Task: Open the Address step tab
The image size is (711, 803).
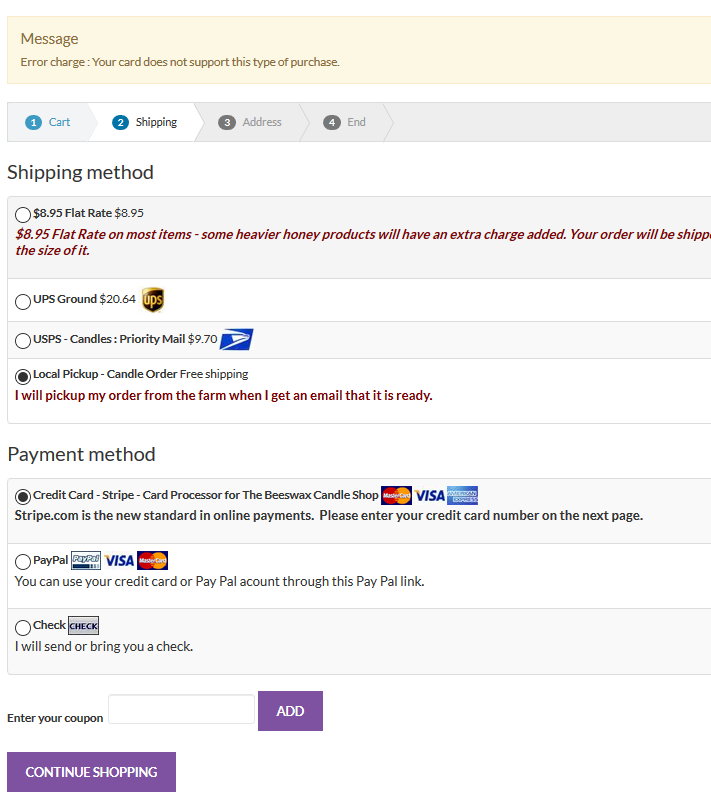Action: [x=251, y=122]
